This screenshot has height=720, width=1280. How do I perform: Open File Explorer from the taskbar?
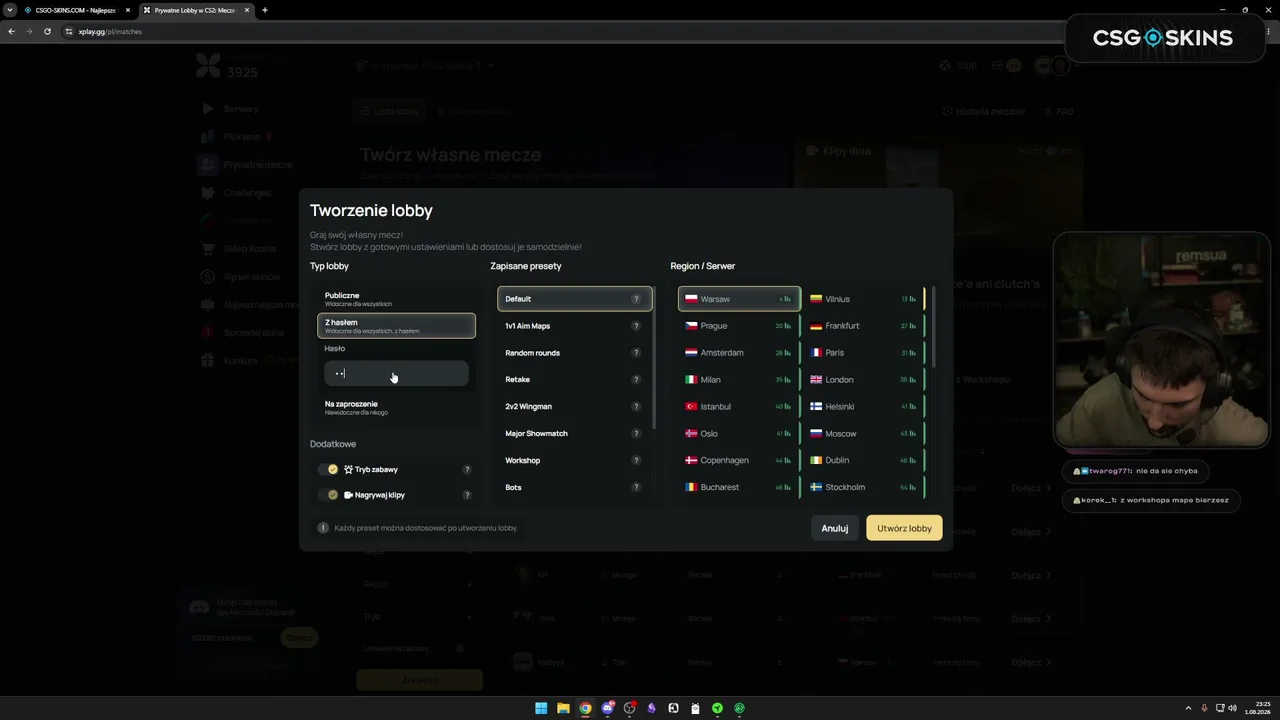pos(563,708)
